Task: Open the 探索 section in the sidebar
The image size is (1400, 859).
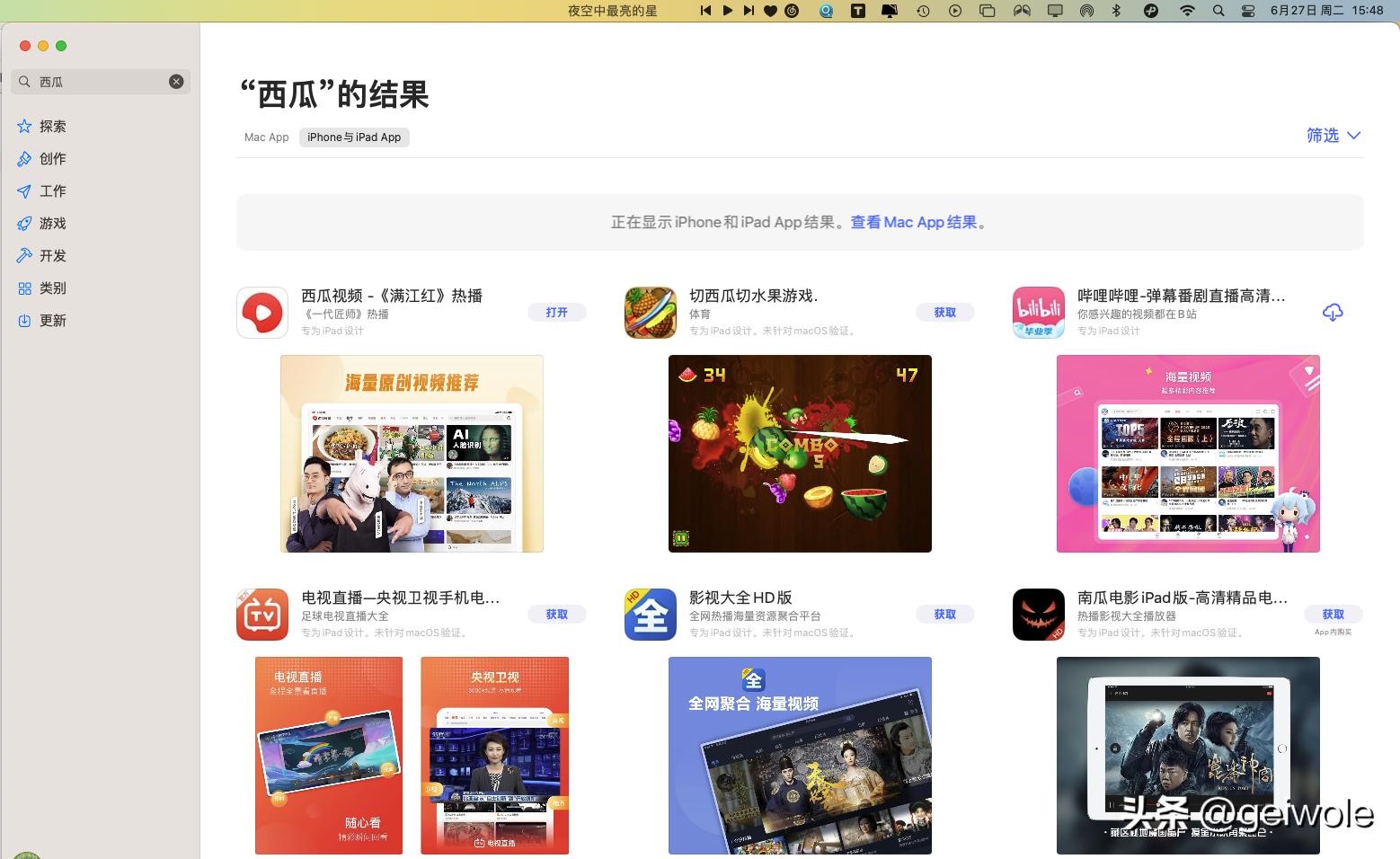Action: 51,126
